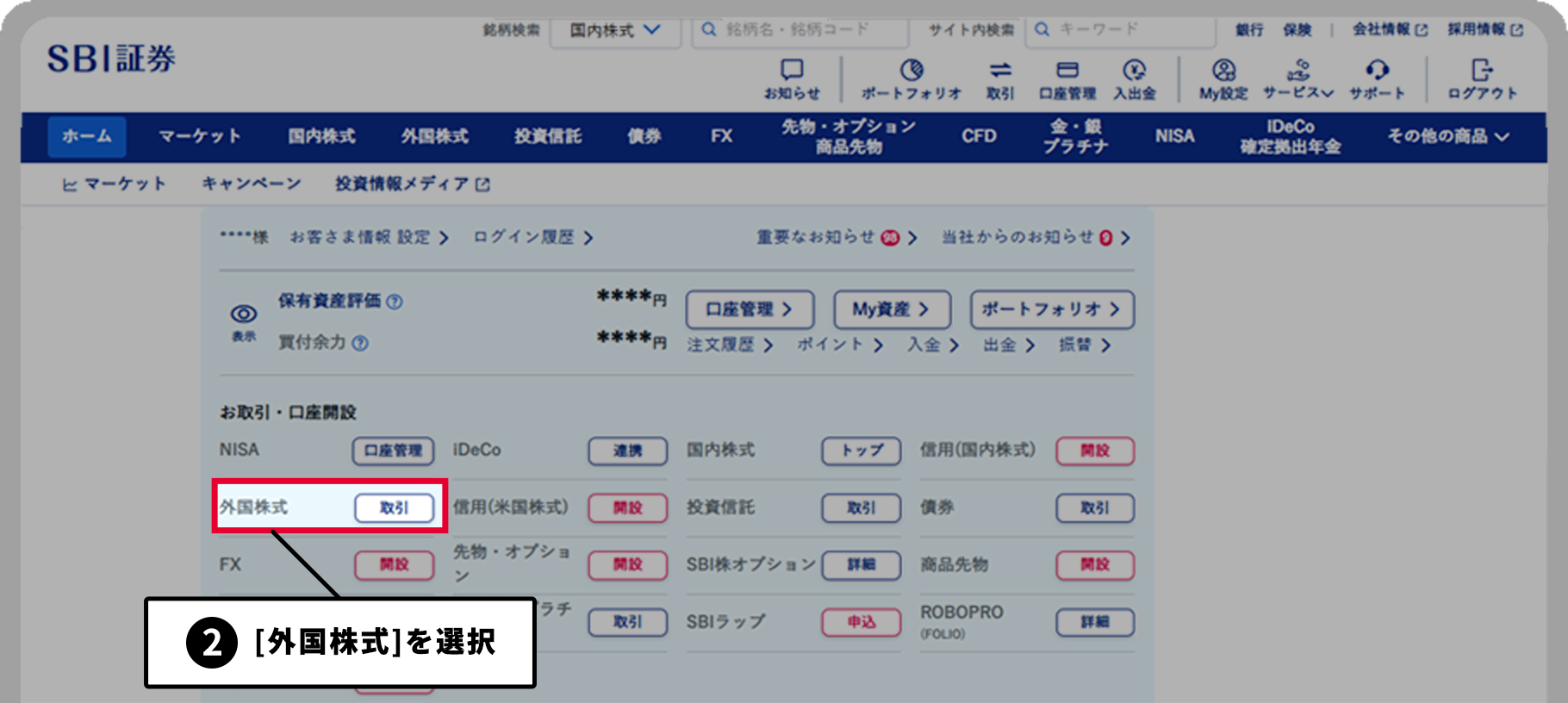
Task: Click the 債券 取引 button
Action: pos(1095,508)
